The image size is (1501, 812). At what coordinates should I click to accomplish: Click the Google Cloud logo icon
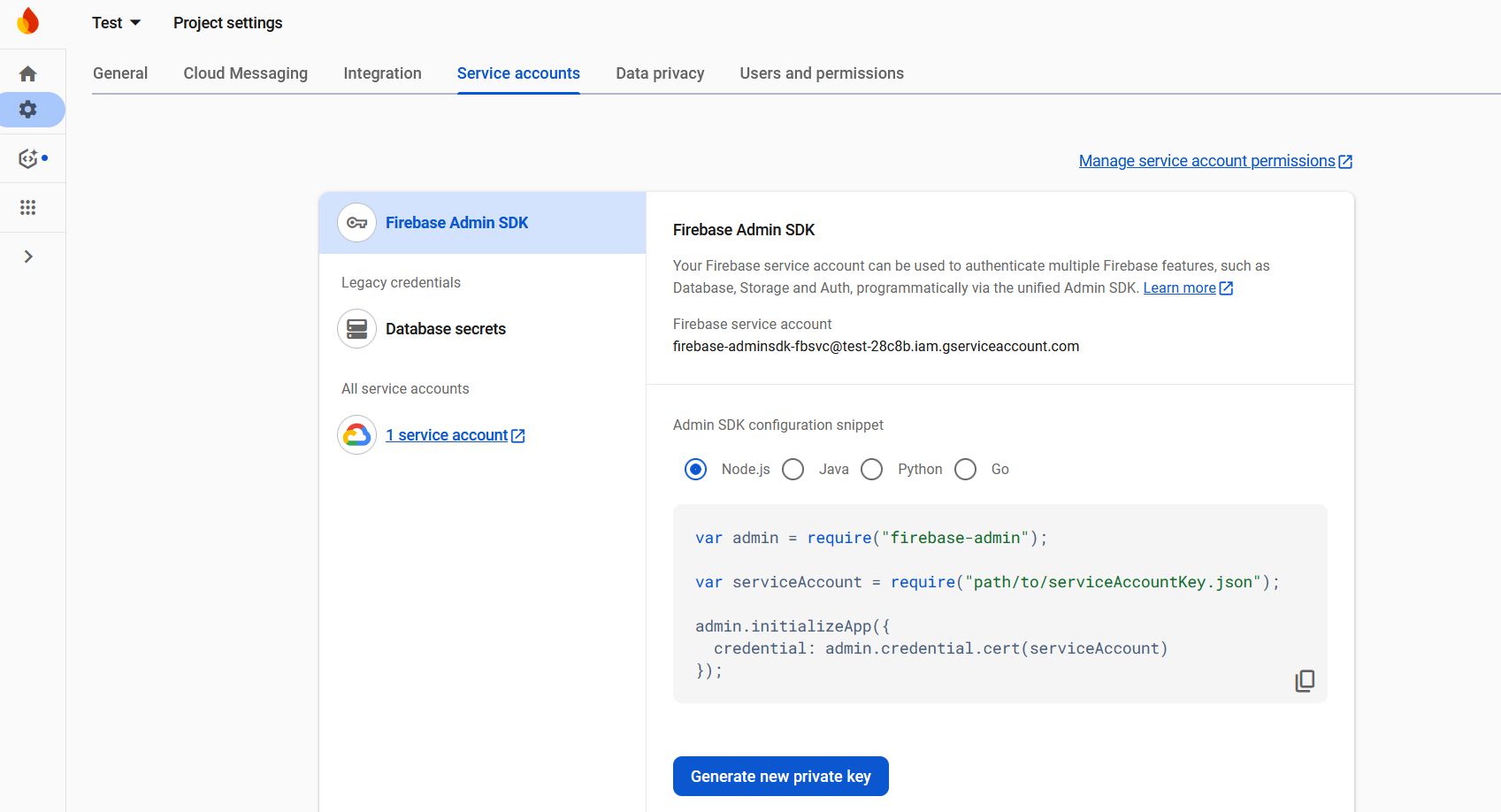click(x=357, y=435)
